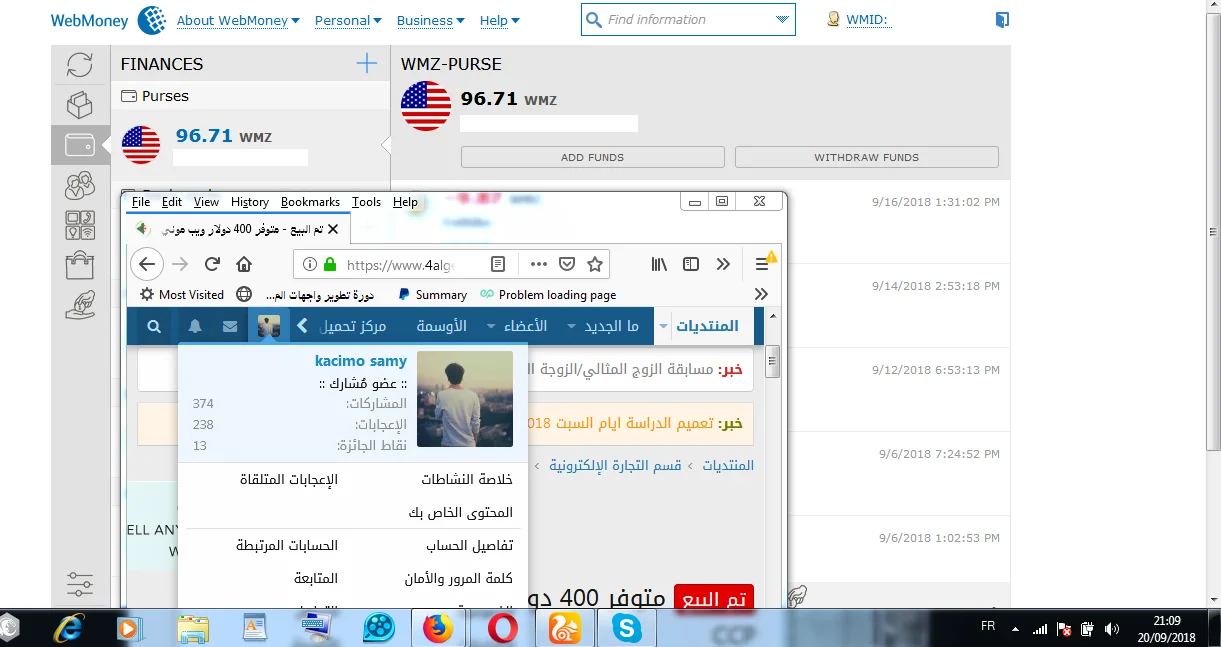1221x647 pixels.
Task: Open the contacts people icon in WebMoney sidebar
Action: 80,185
